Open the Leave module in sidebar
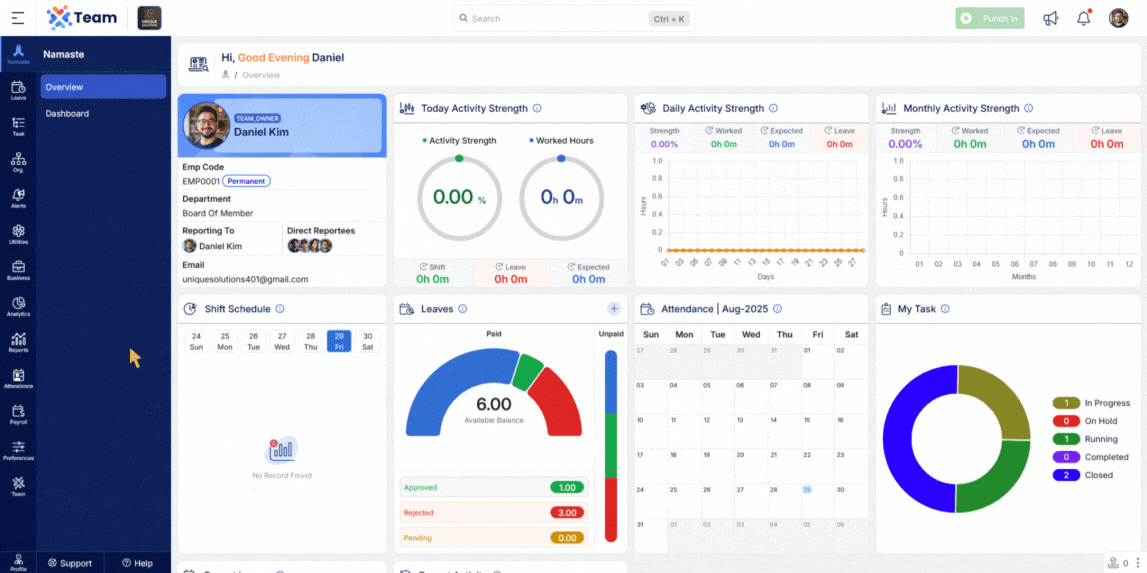The width and height of the screenshot is (1147, 573). [x=18, y=90]
